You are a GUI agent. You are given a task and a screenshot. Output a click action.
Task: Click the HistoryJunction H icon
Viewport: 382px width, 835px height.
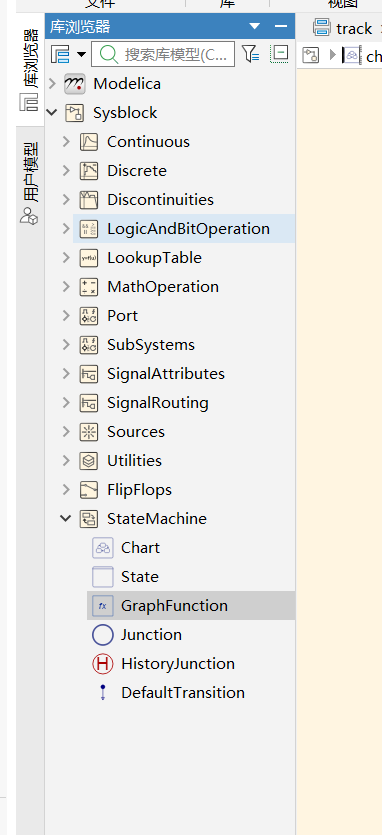point(103,664)
